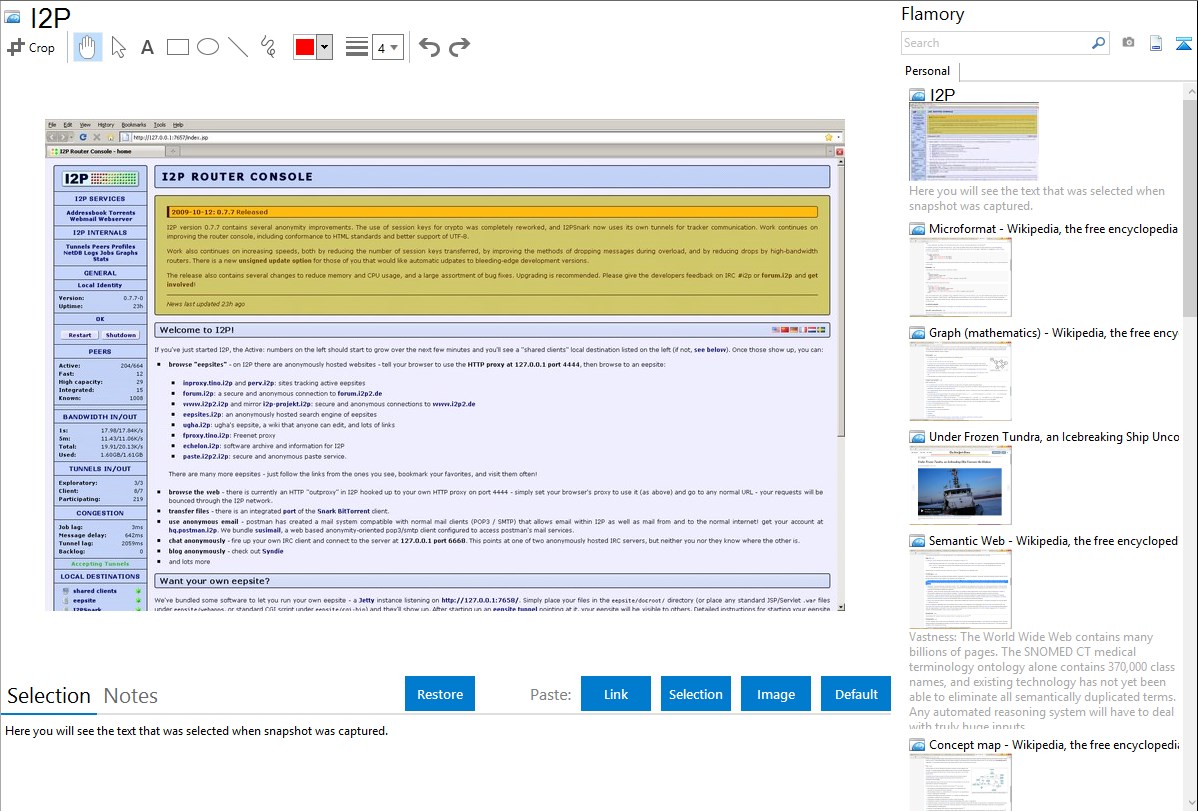This screenshot has height=811, width=1198.
Task: Click the snapshot list scrollbar up arrow
Action: [x=1190, y=92]
